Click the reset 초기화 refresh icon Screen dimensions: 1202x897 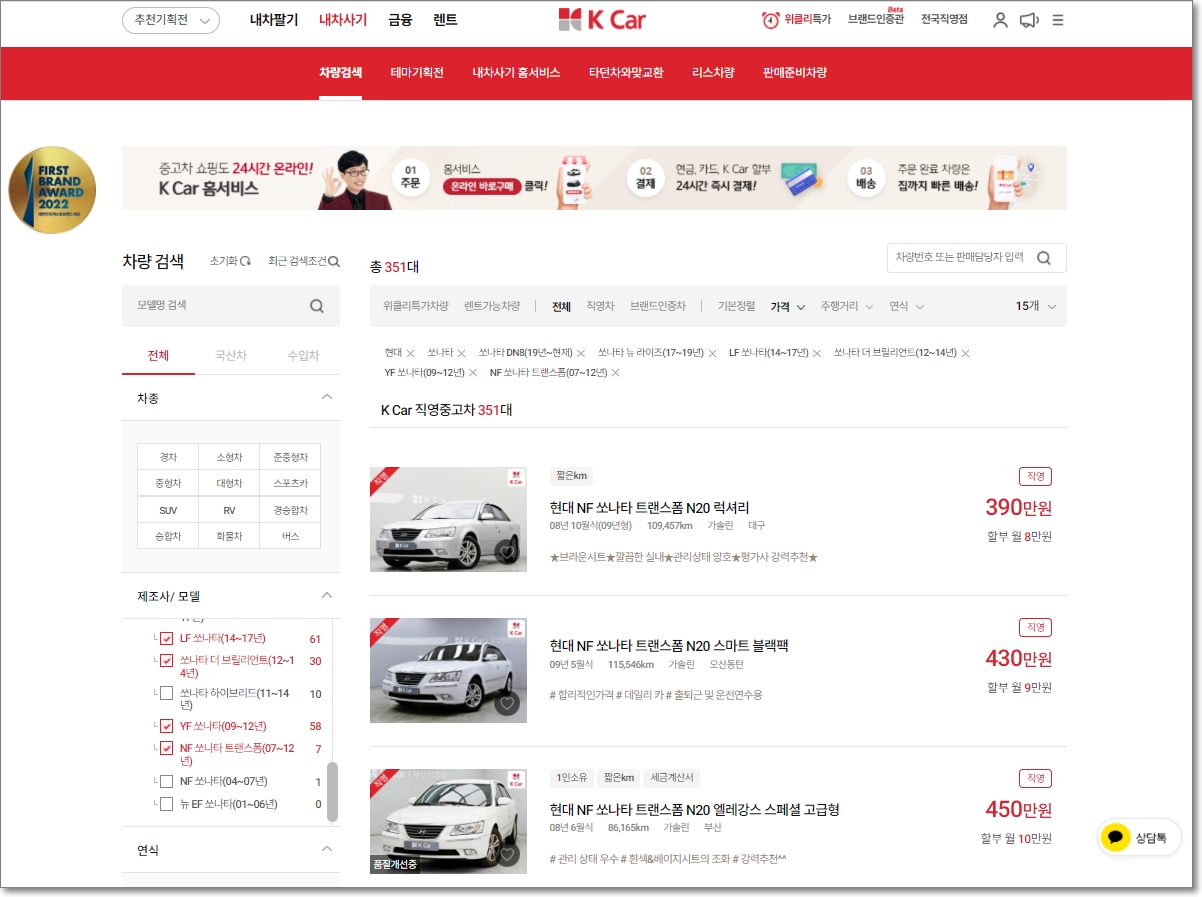[x=246, y=261]
